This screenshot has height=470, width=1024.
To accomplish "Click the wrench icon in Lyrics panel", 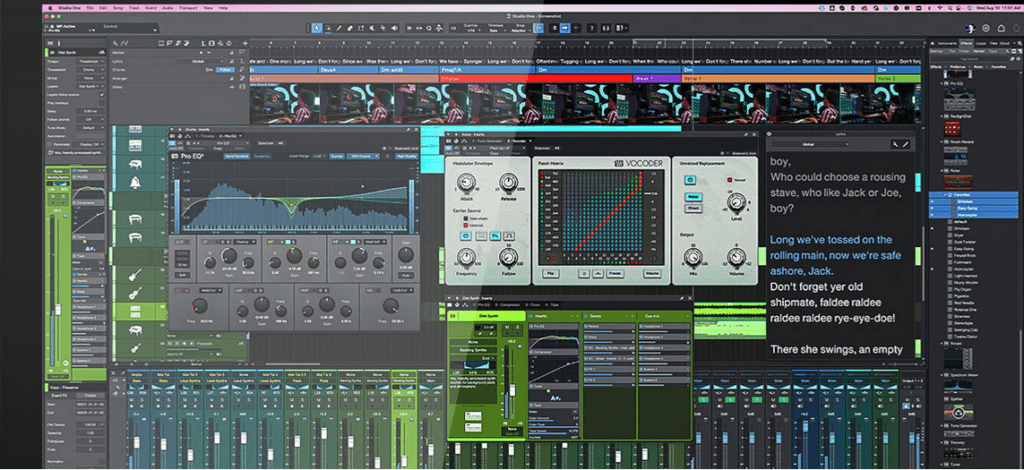I will point(895,144).
